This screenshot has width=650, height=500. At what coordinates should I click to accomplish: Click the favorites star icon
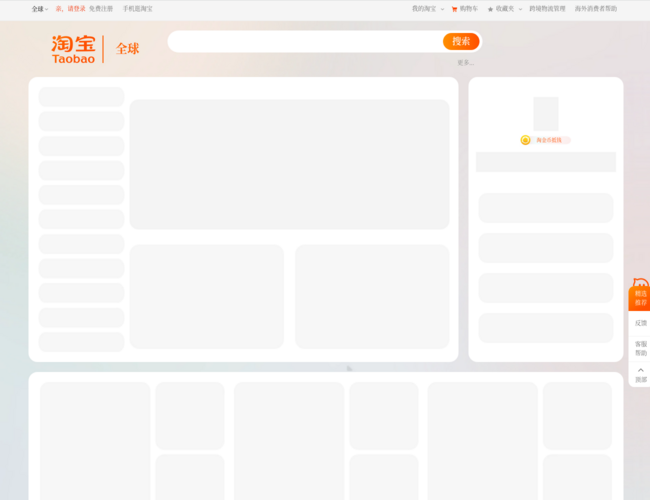[490, 9]
